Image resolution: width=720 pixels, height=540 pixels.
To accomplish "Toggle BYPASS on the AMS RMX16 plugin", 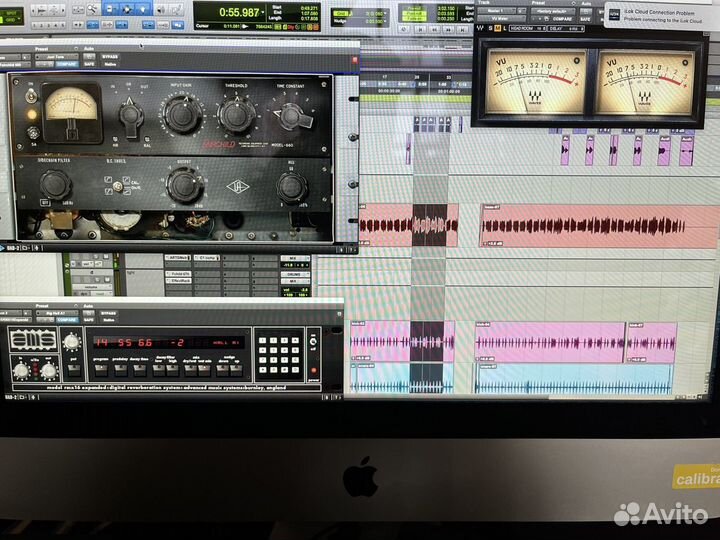I will coord(108,313).
